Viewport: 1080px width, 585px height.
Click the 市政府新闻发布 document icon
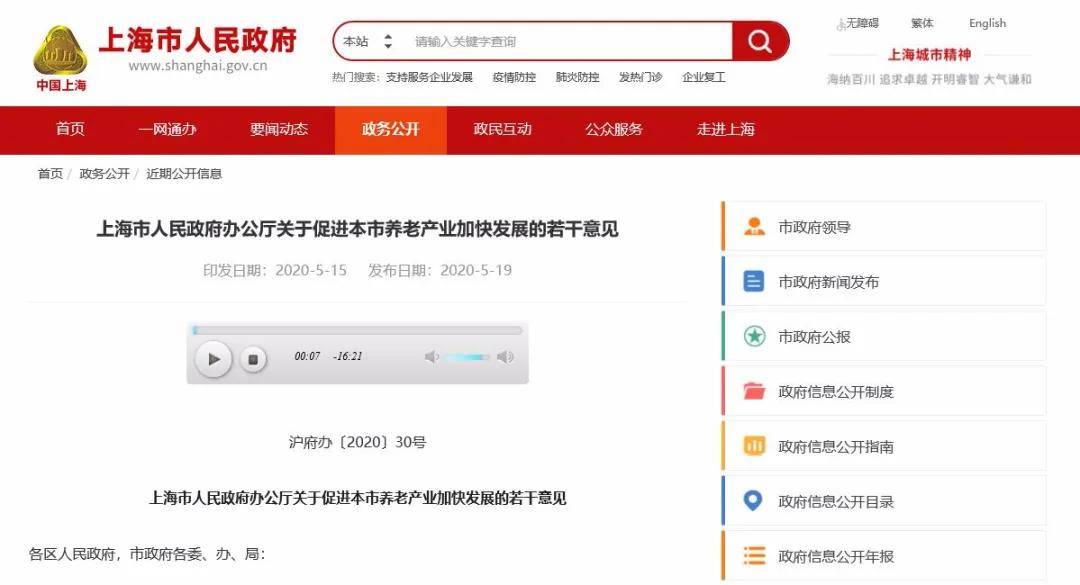754,282
